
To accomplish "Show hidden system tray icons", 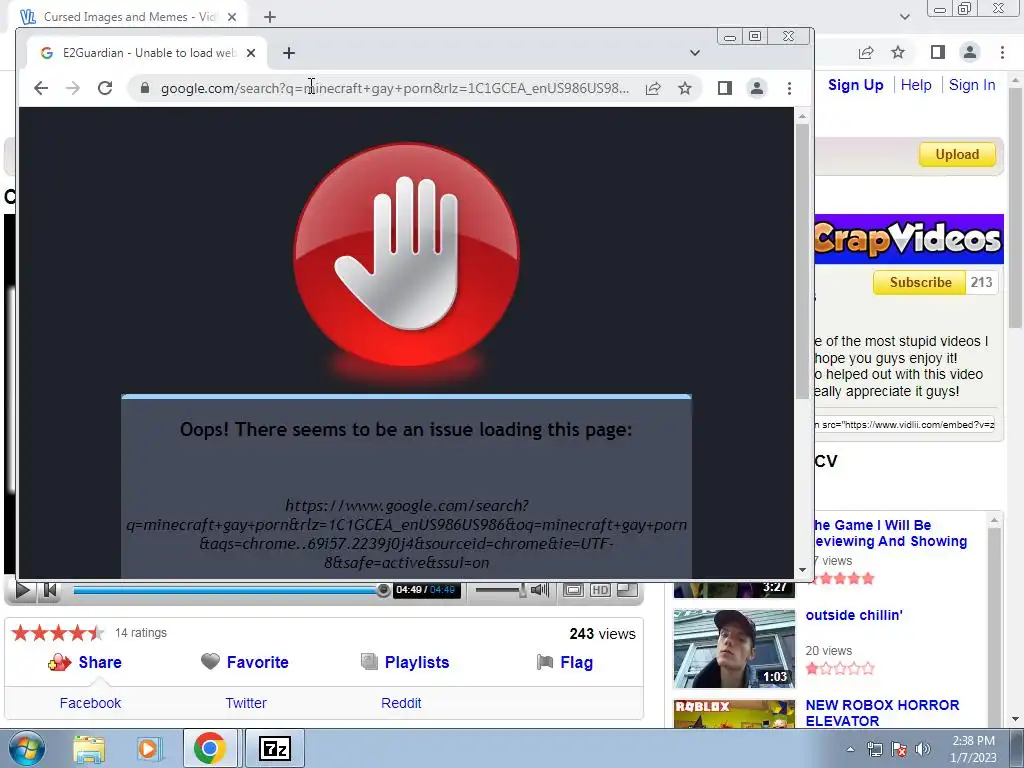I will 850,749.
